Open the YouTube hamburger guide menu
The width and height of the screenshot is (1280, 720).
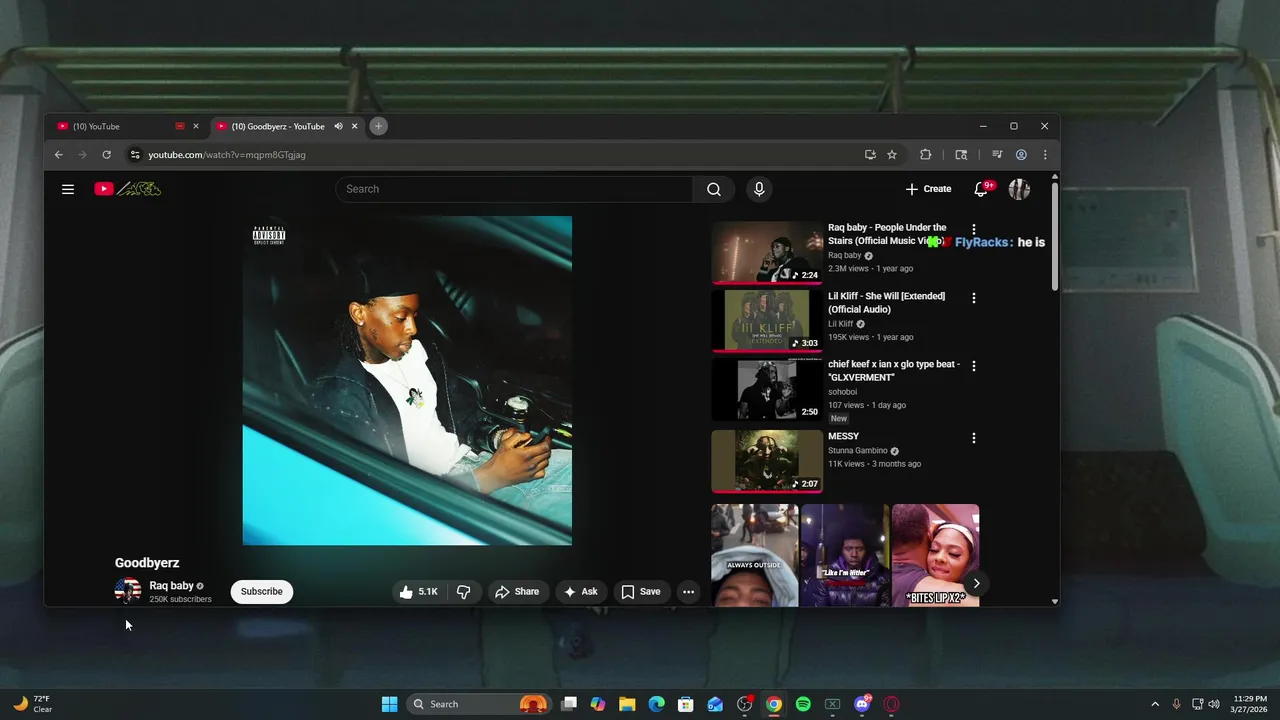tap(68, 189)
